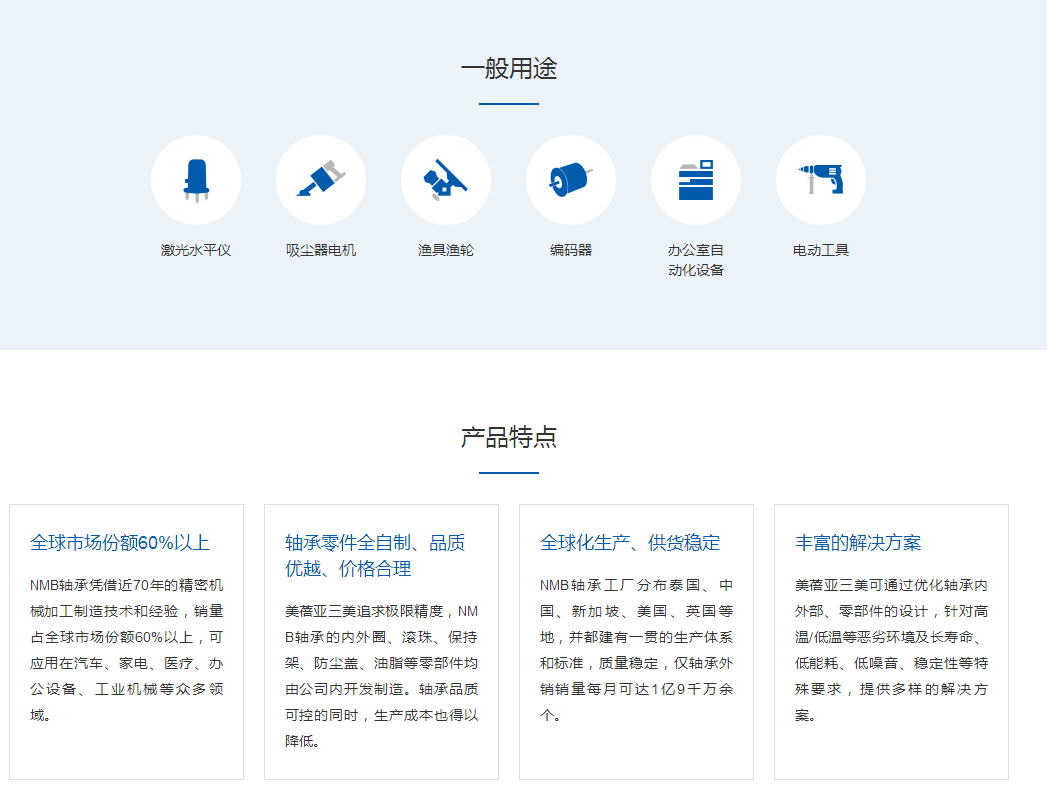Select the 吸尘器电机 label
The image size is (1047, 798).
[x=321, y=250]
